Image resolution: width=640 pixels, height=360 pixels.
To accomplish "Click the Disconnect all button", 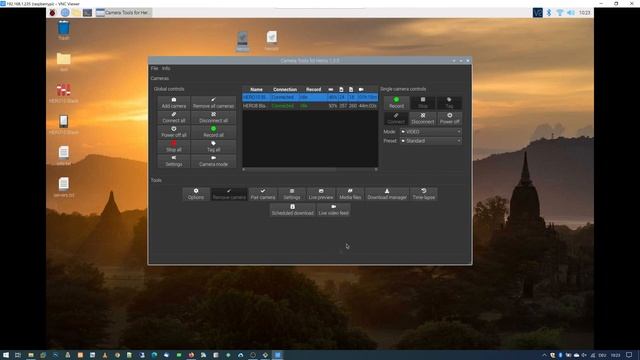I will click(213, 118).
